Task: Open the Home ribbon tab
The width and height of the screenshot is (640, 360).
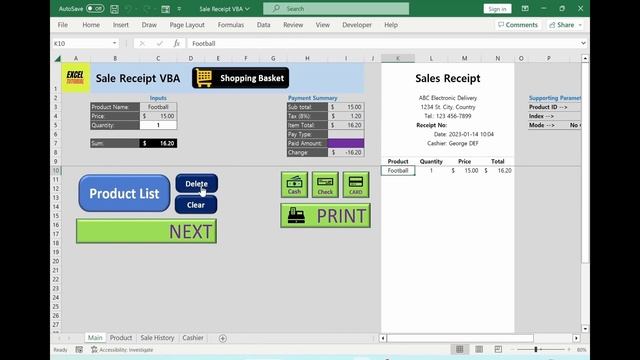Action: 91,25
